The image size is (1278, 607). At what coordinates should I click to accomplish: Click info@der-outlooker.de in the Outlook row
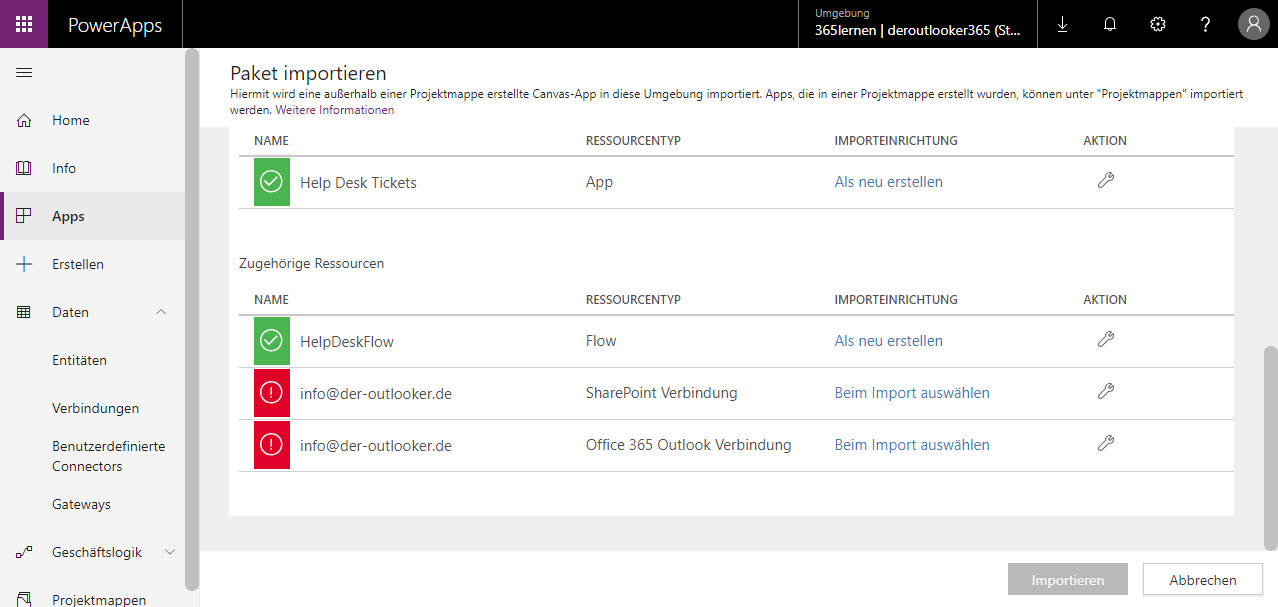pos(376,446)
